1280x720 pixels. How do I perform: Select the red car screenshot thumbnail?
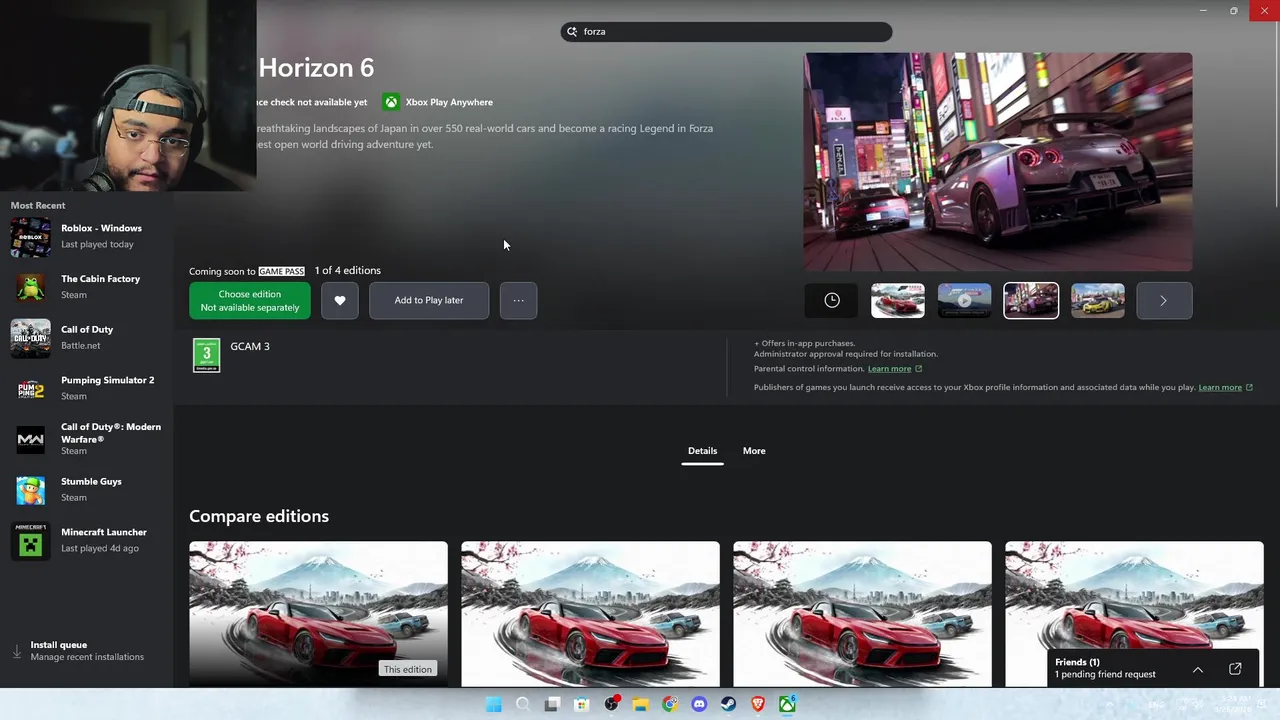point(898,300)
